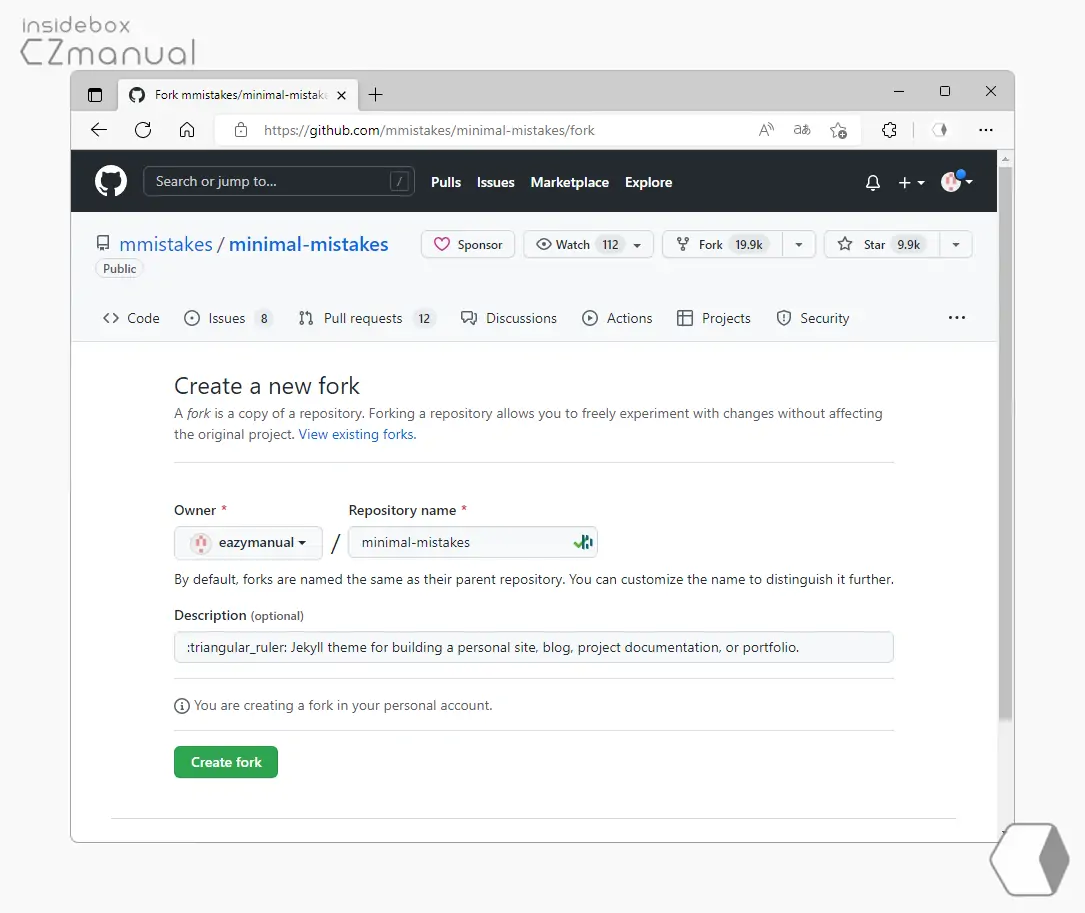
Task: Open the Actions tab
Action: click(x=617, y=318)
